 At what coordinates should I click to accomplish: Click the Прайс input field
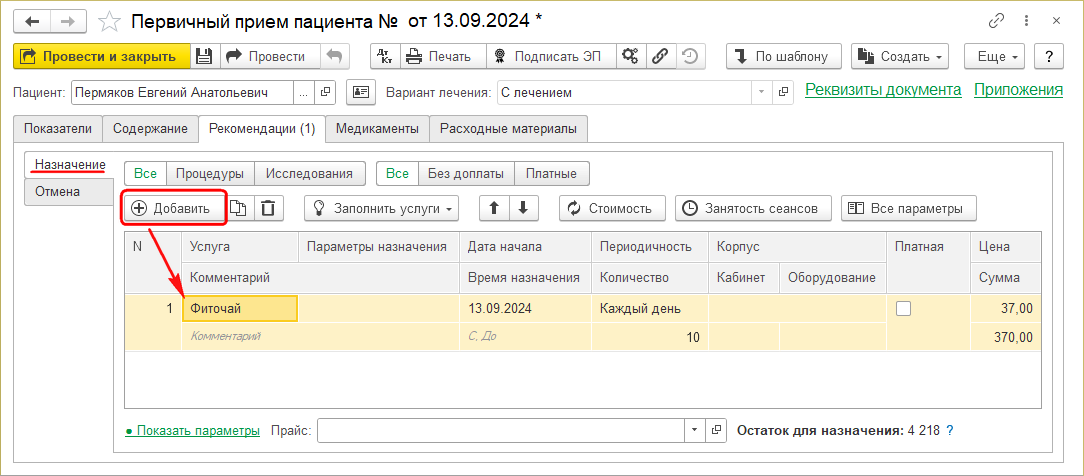(500, 430)
